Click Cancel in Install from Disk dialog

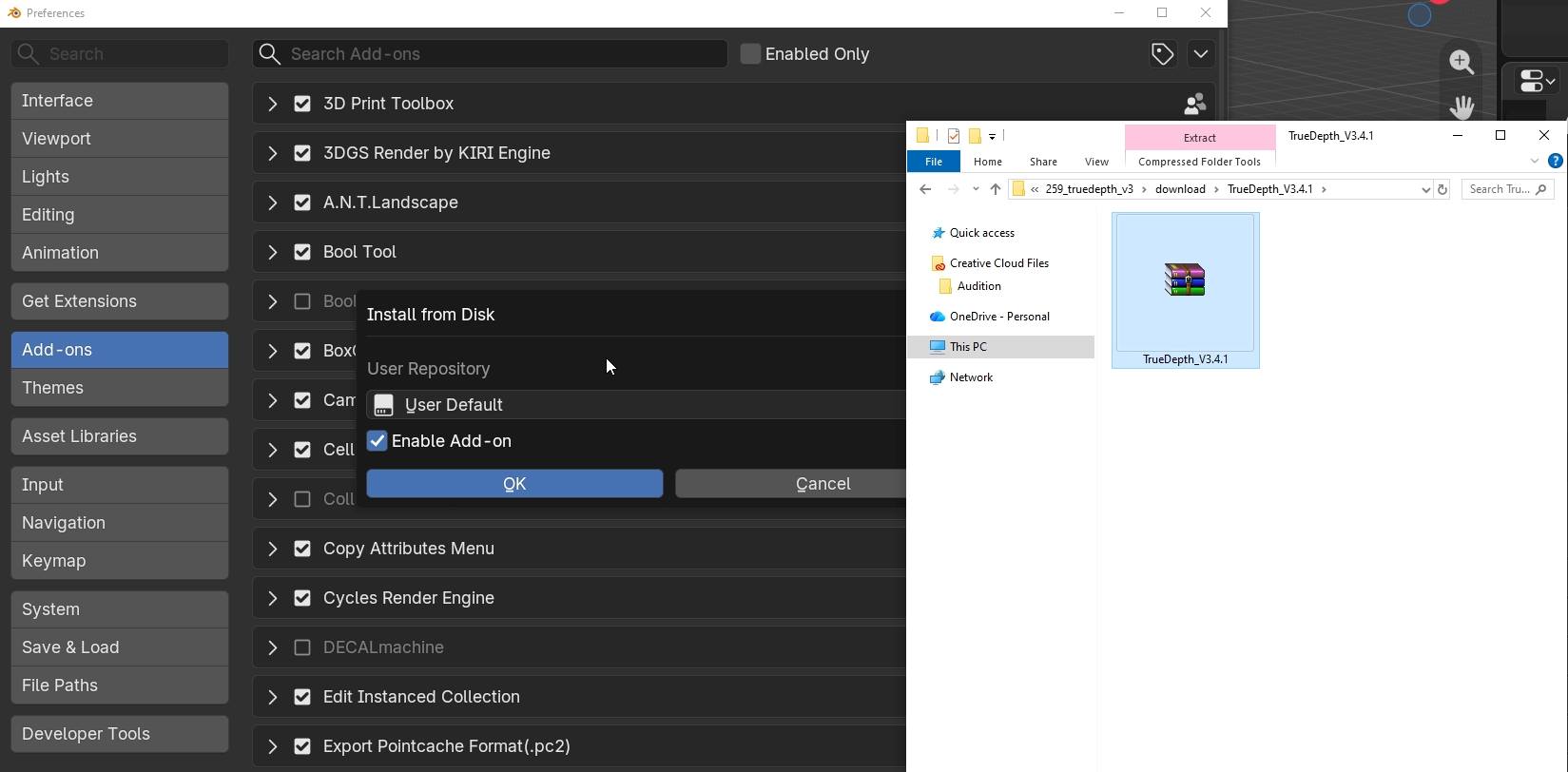tap(790, 484)
